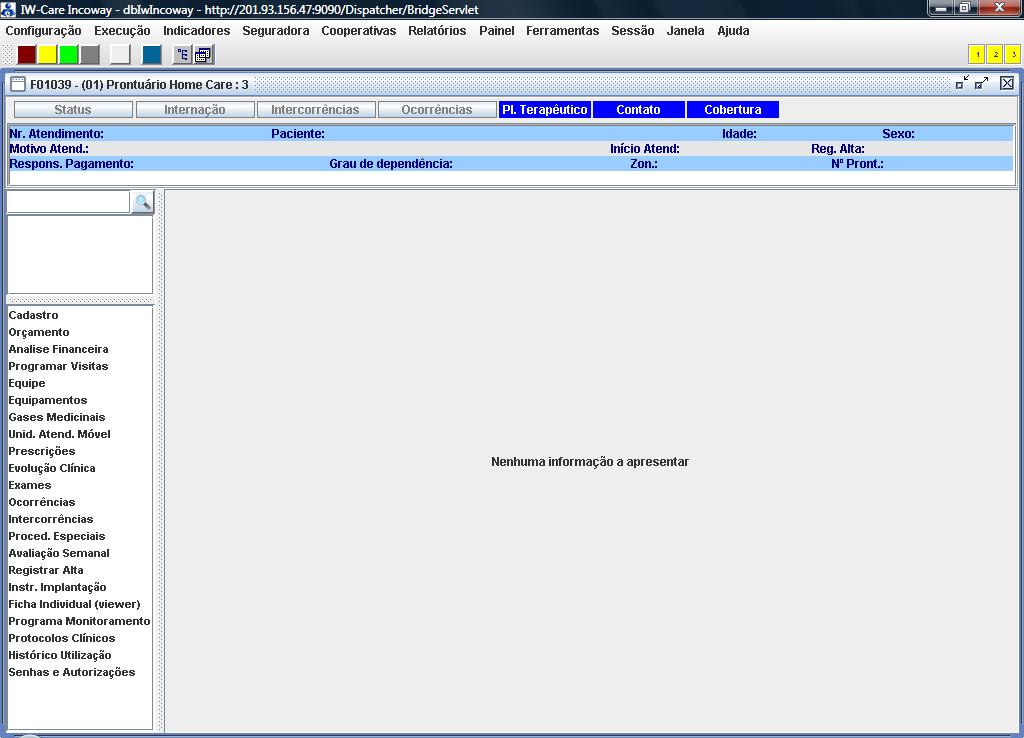Click the dark red toolbar square
This screenshot has width=1024, height=738.
click(26, 55)
